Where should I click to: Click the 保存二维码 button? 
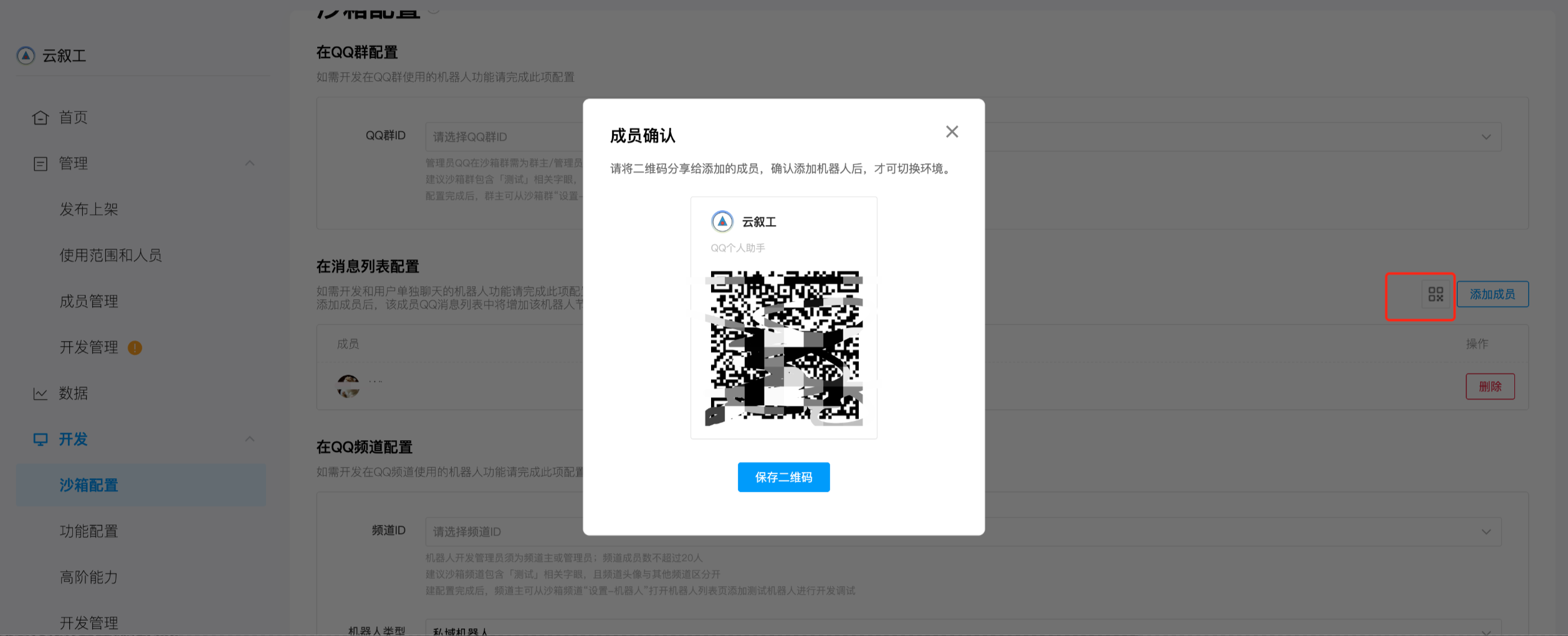783,477
